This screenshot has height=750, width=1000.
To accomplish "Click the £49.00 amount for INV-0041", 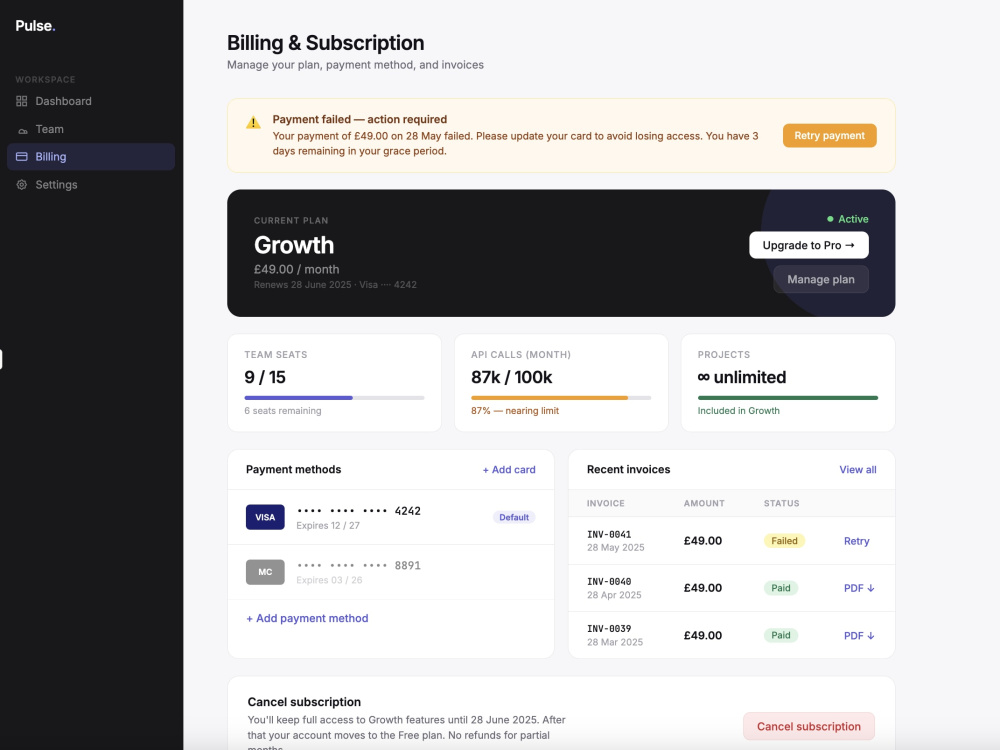I will (703, 541).
